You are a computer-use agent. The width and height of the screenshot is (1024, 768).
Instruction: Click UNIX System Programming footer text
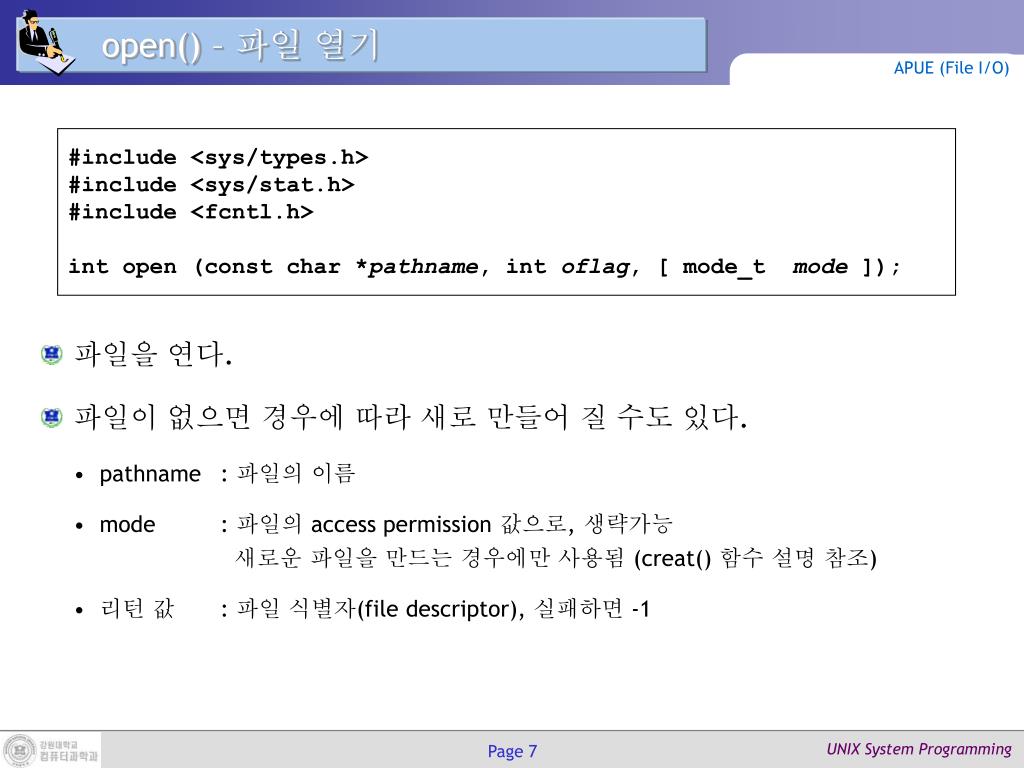919,749
